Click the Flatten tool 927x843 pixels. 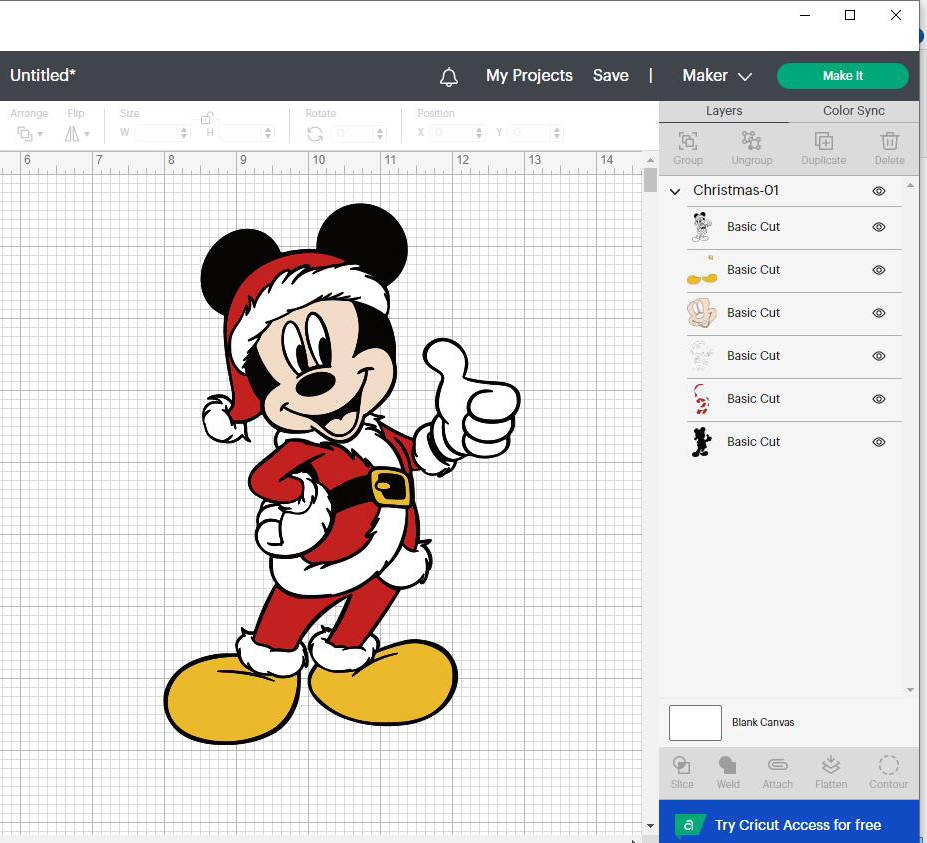831,765
